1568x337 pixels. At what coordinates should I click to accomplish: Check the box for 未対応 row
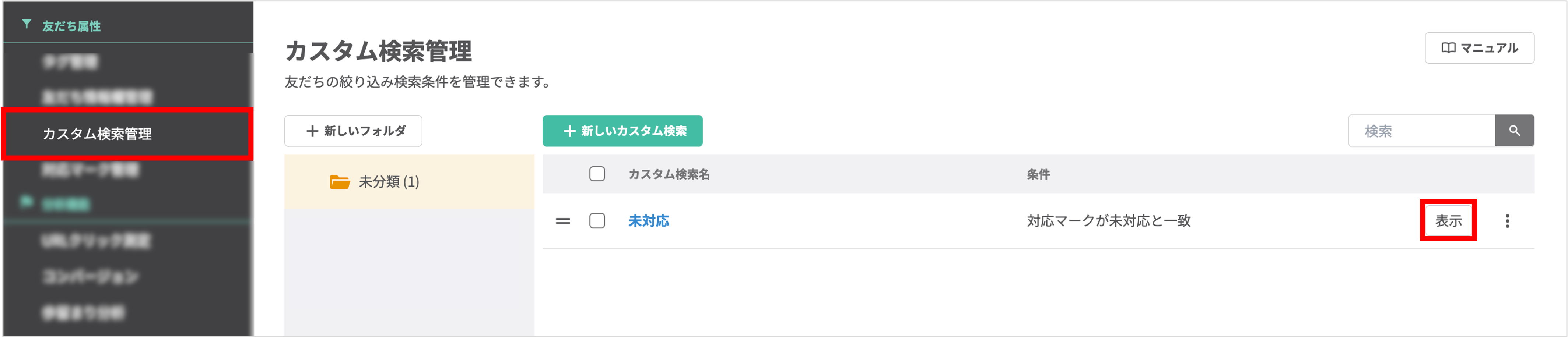597,221
